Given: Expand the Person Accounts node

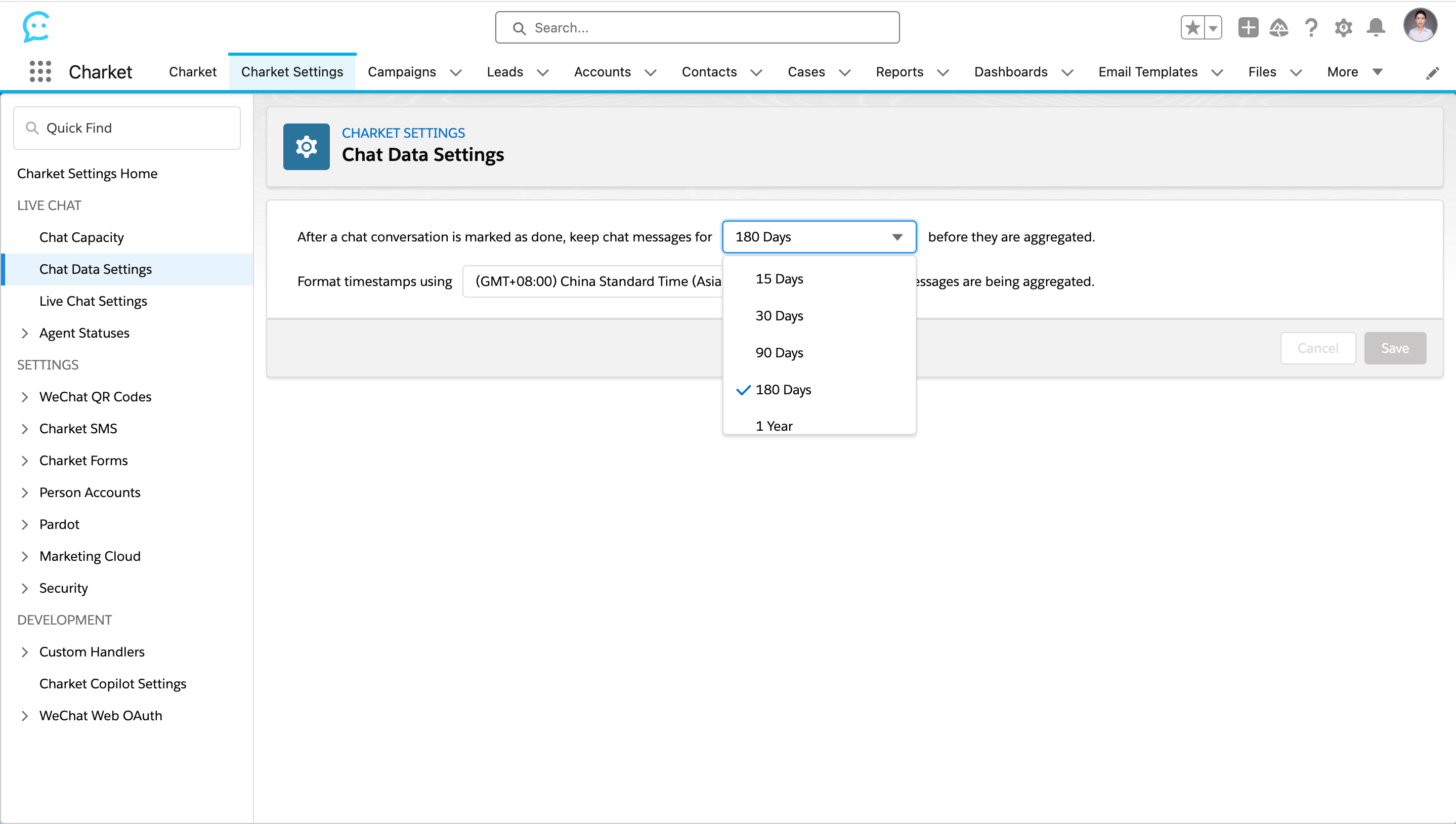Looking at the screenshot, I should tap(24, 492).
